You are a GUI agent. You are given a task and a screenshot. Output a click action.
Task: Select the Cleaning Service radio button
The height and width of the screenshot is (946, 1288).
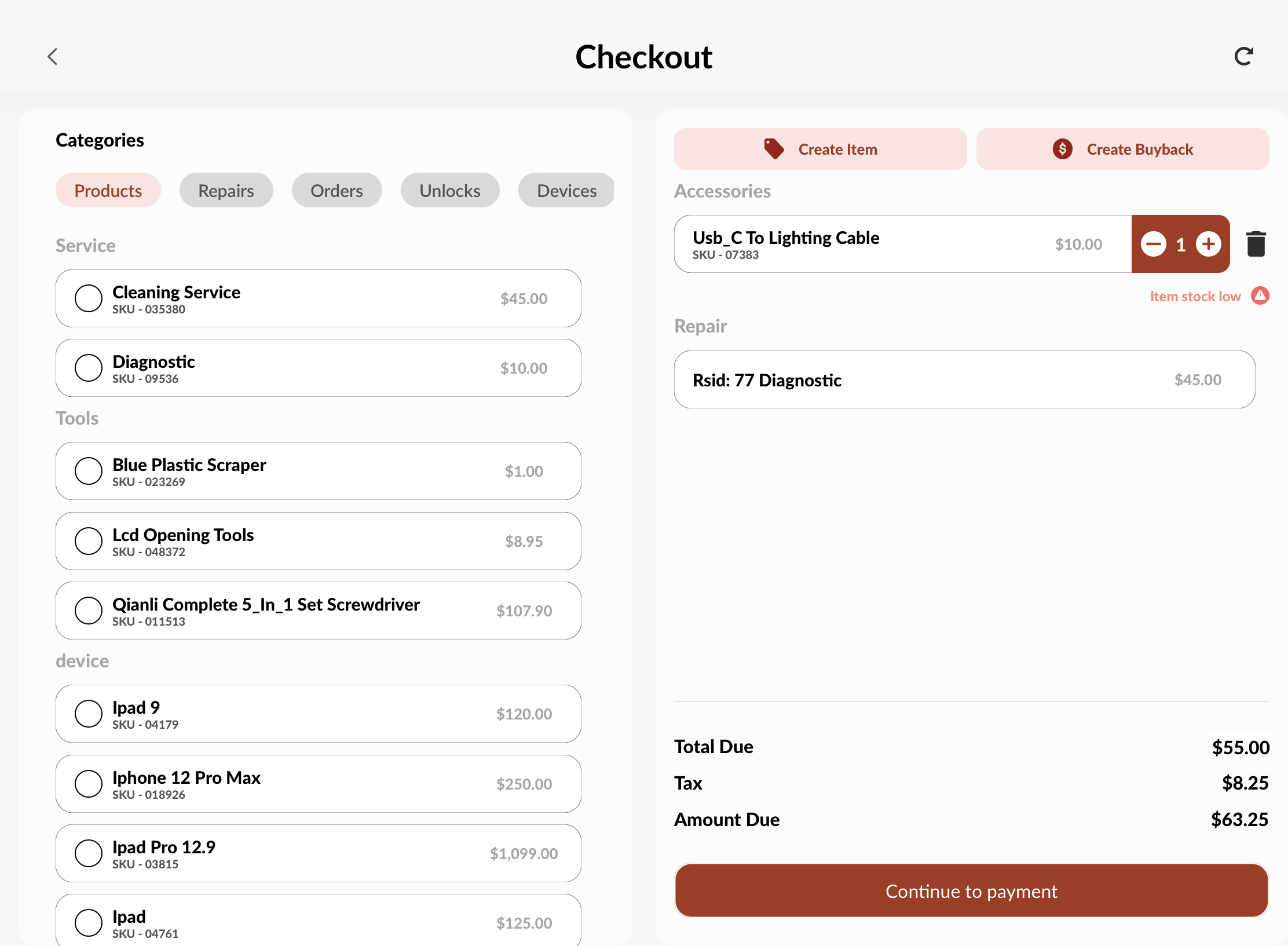[x=89, y=298]
